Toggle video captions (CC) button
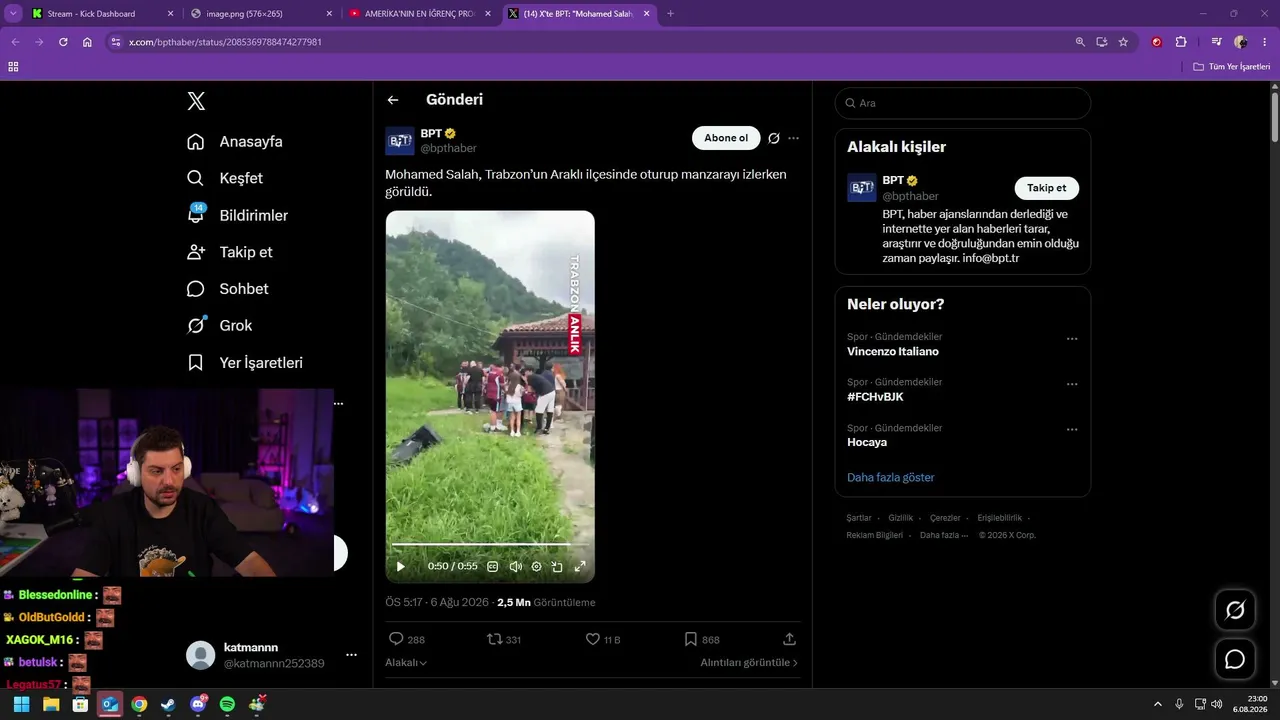This screenshot has height=720, width=1280. coord(492,566)
